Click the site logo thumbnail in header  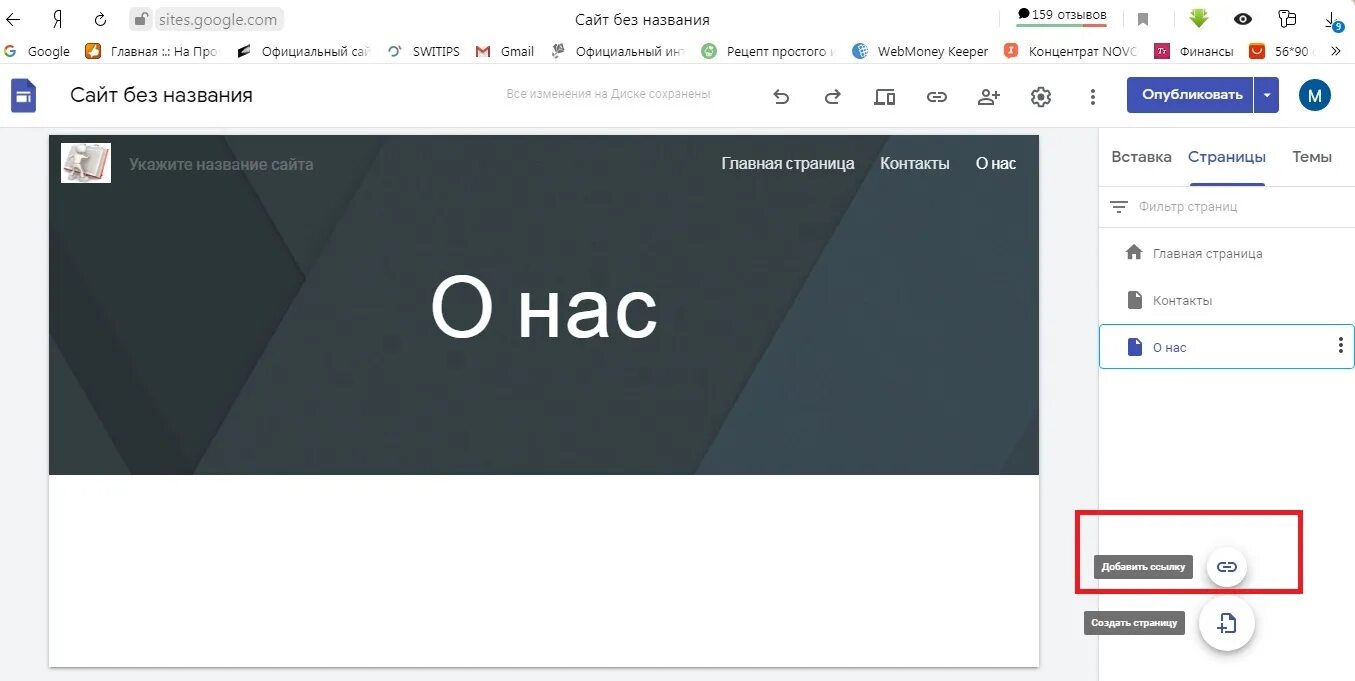coord(86,163)
